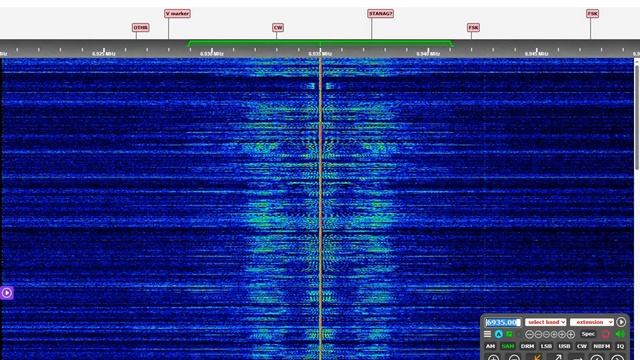The image size is (640, 360).
Task: Click the blue circled A icon
Action: [x=499, y=334]
